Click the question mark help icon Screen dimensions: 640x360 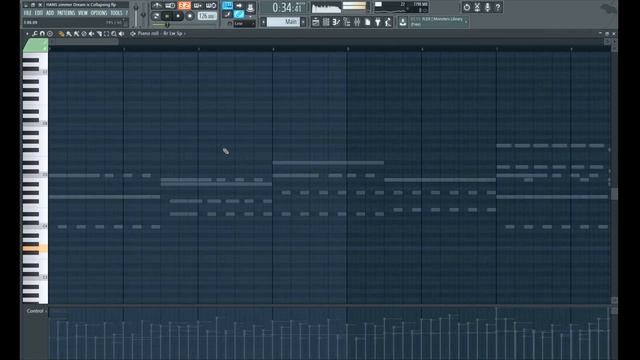pos(498,7)
